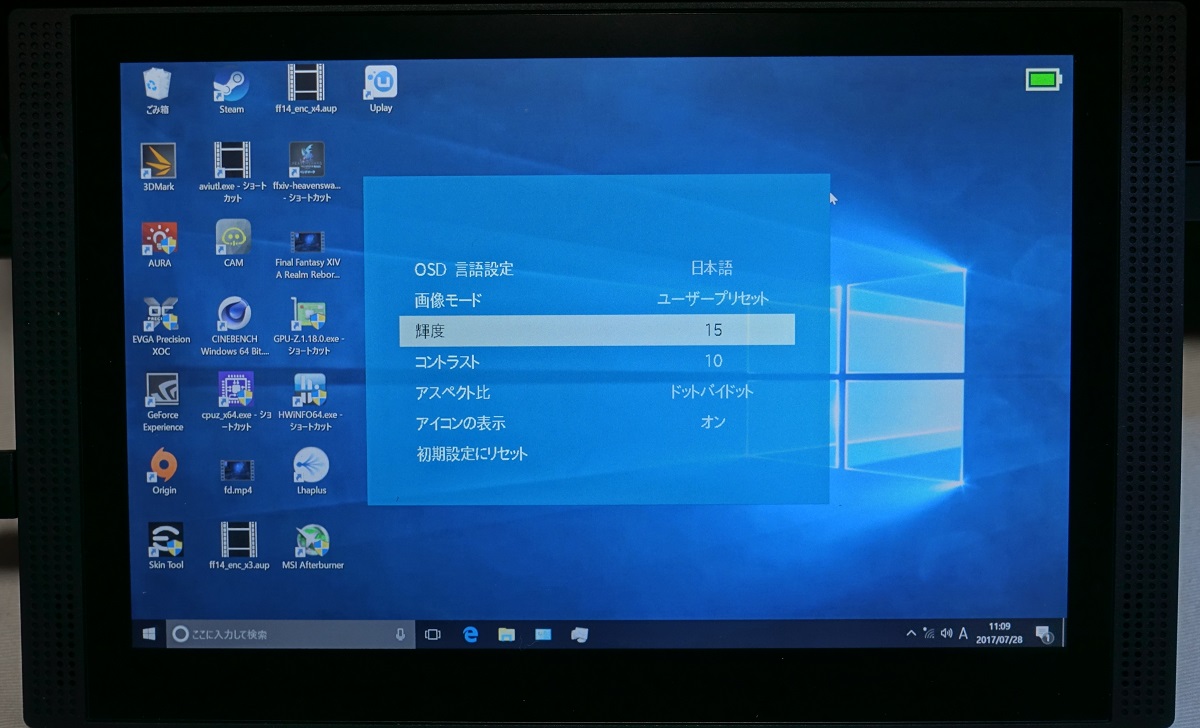Select the highlighted 輝度 brightness row
1200x728 pixels.
[x=597, y=330]
